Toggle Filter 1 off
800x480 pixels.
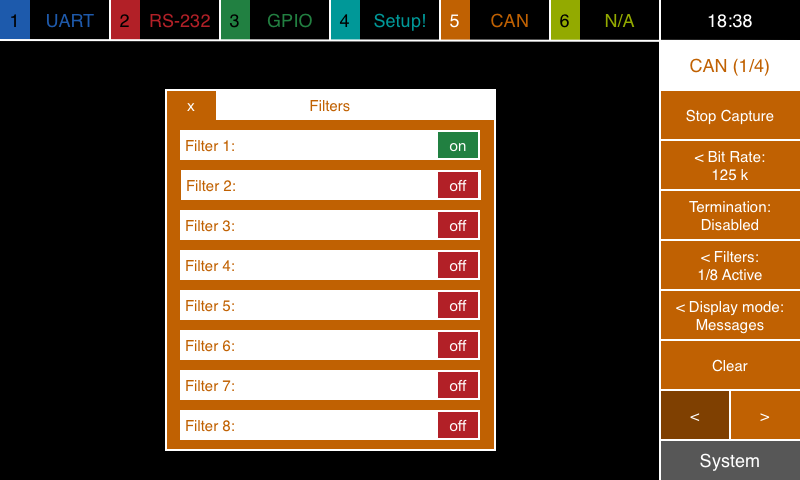pyautogui.click(x=458, y=145)
